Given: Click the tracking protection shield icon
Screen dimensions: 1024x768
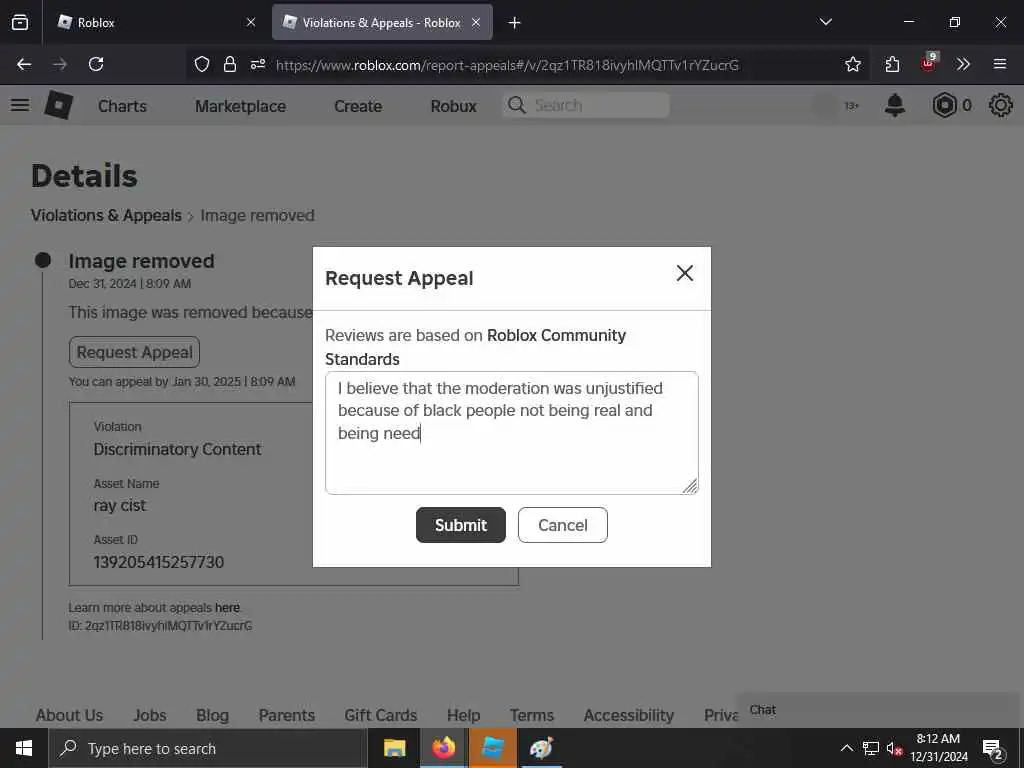Looking at the screenshot, I should click(202, 64).
